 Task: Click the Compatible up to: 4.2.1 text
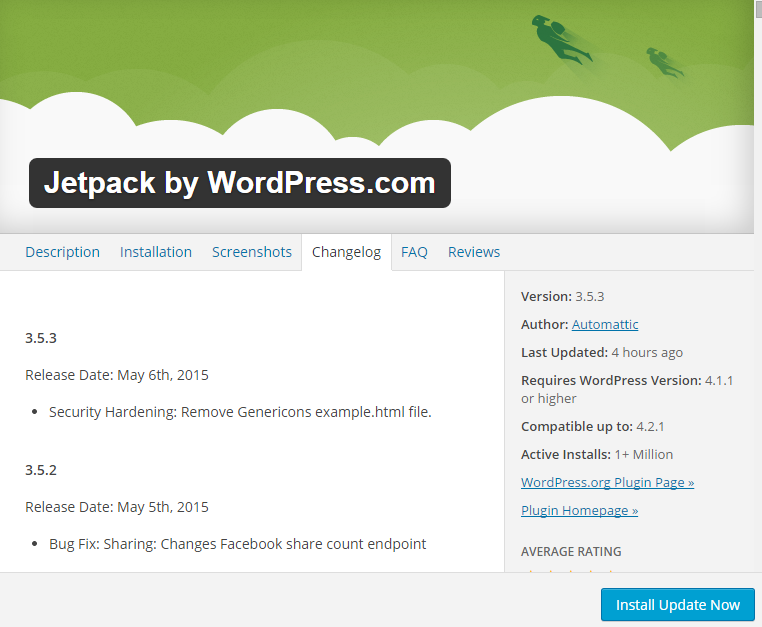(592, 426)
